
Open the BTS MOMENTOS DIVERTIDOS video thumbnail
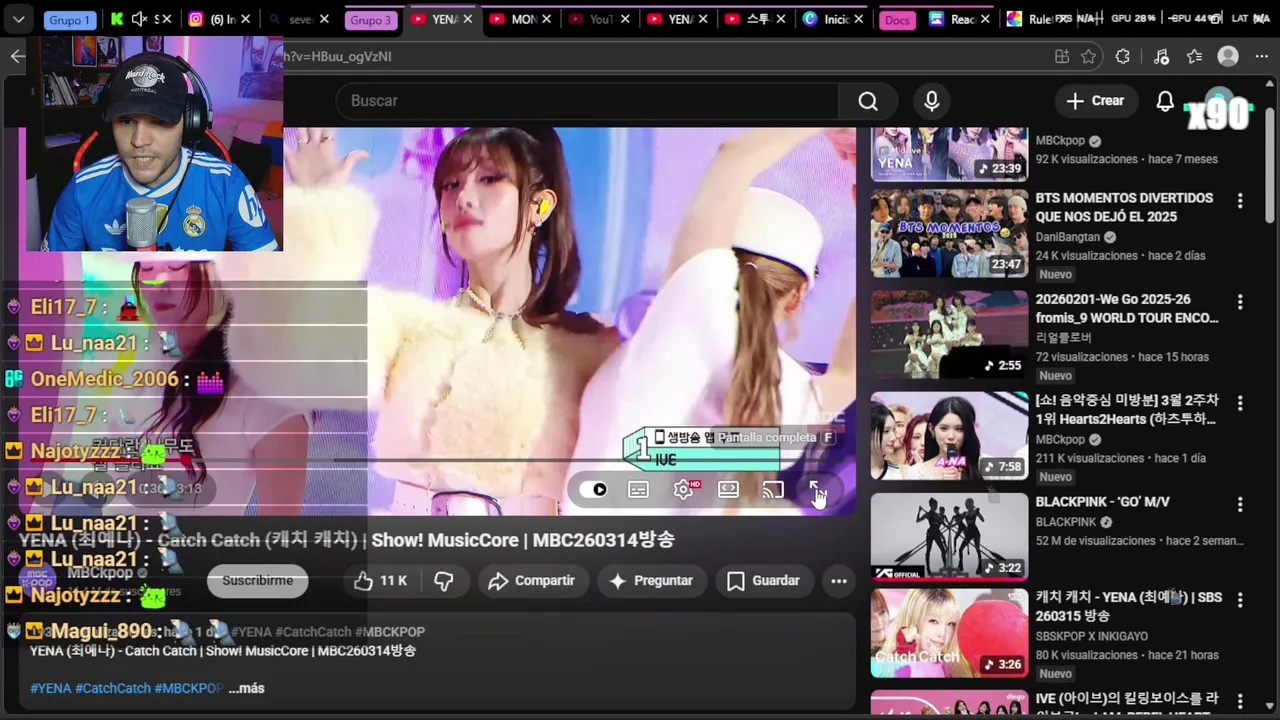949,234
